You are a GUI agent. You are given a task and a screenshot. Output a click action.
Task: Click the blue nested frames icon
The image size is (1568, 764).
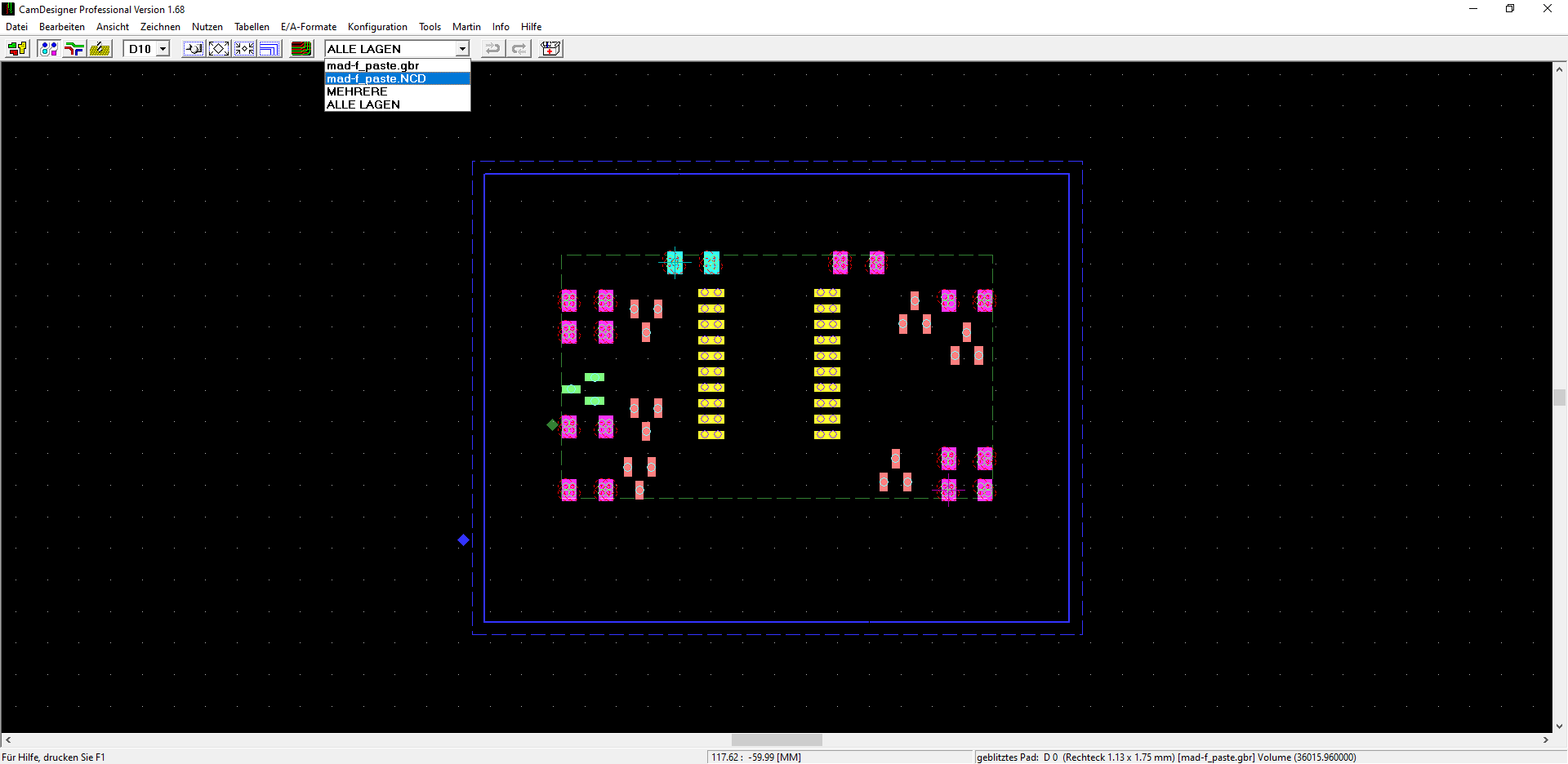click(x=269, y=49)
